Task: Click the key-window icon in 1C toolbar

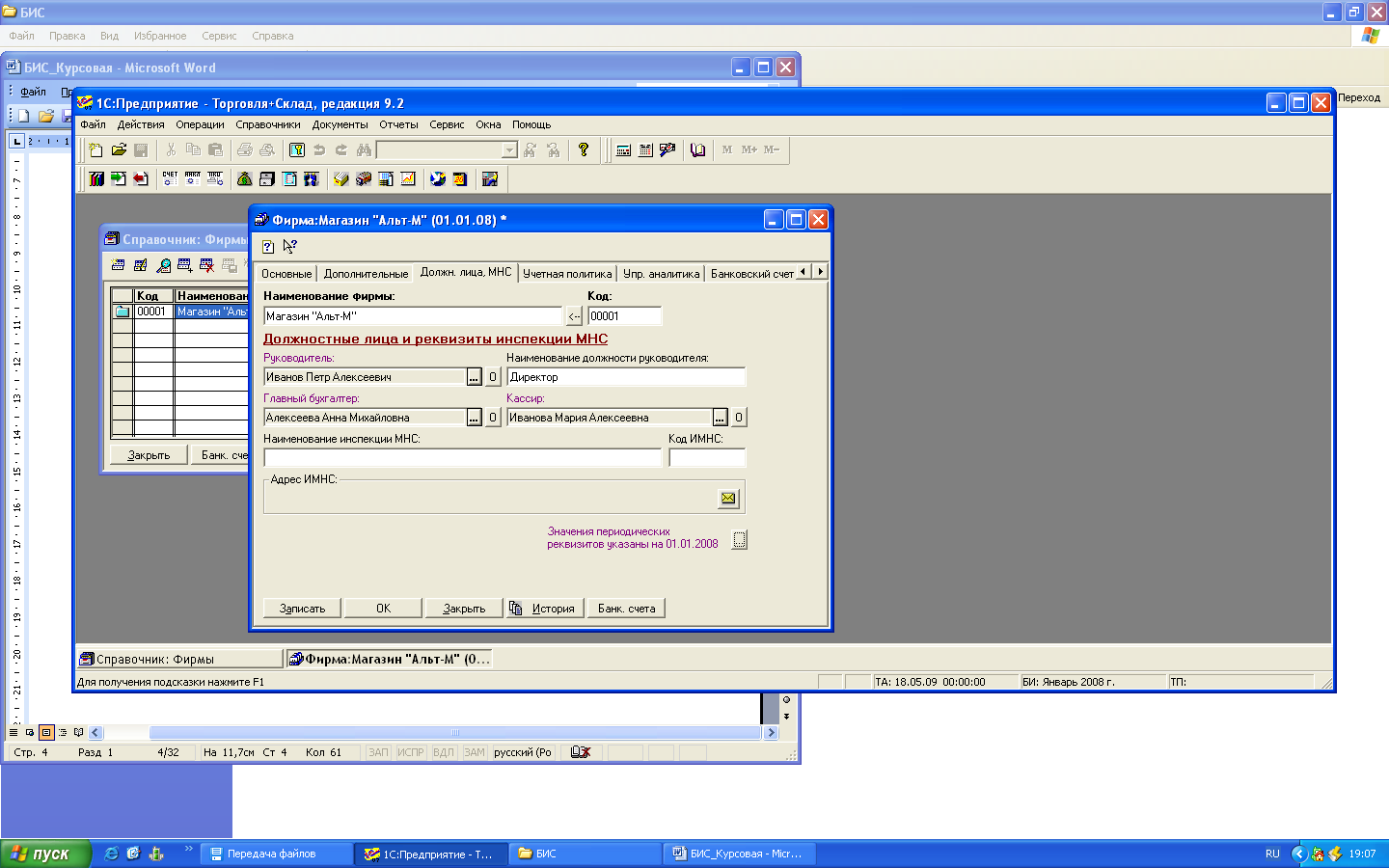Action: tap(297, 149)
